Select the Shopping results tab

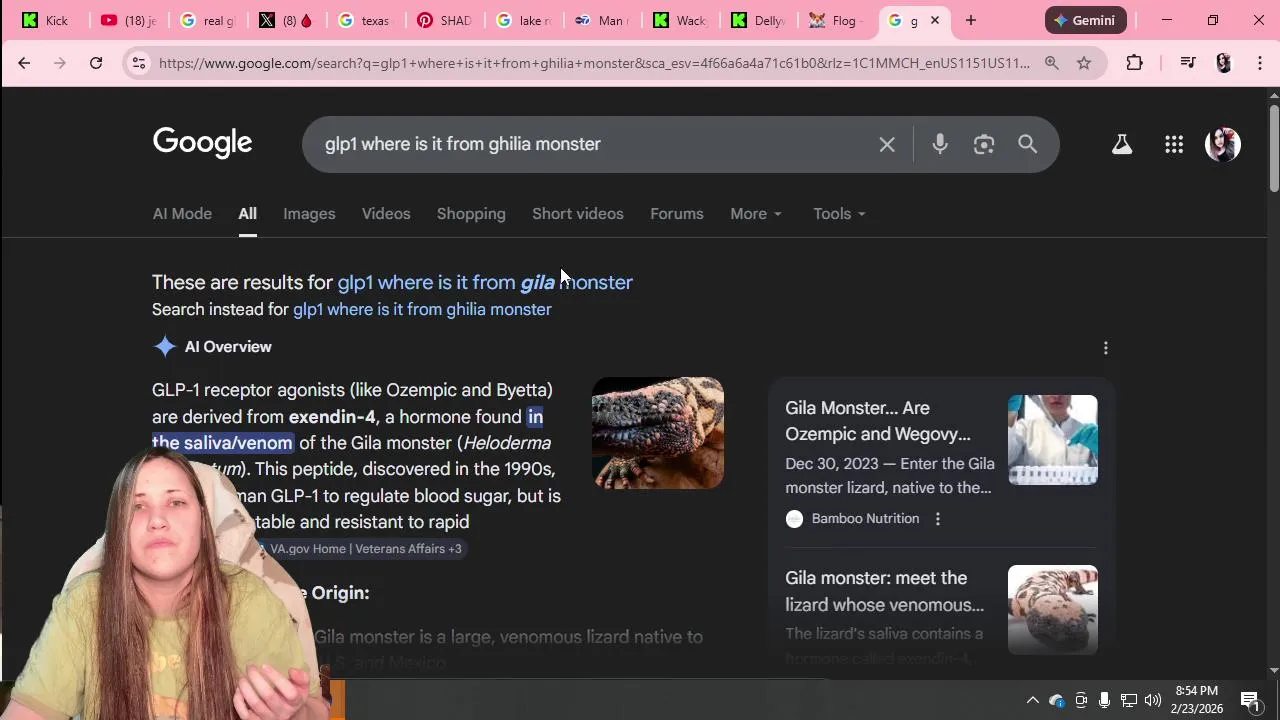tap(471, 214)
